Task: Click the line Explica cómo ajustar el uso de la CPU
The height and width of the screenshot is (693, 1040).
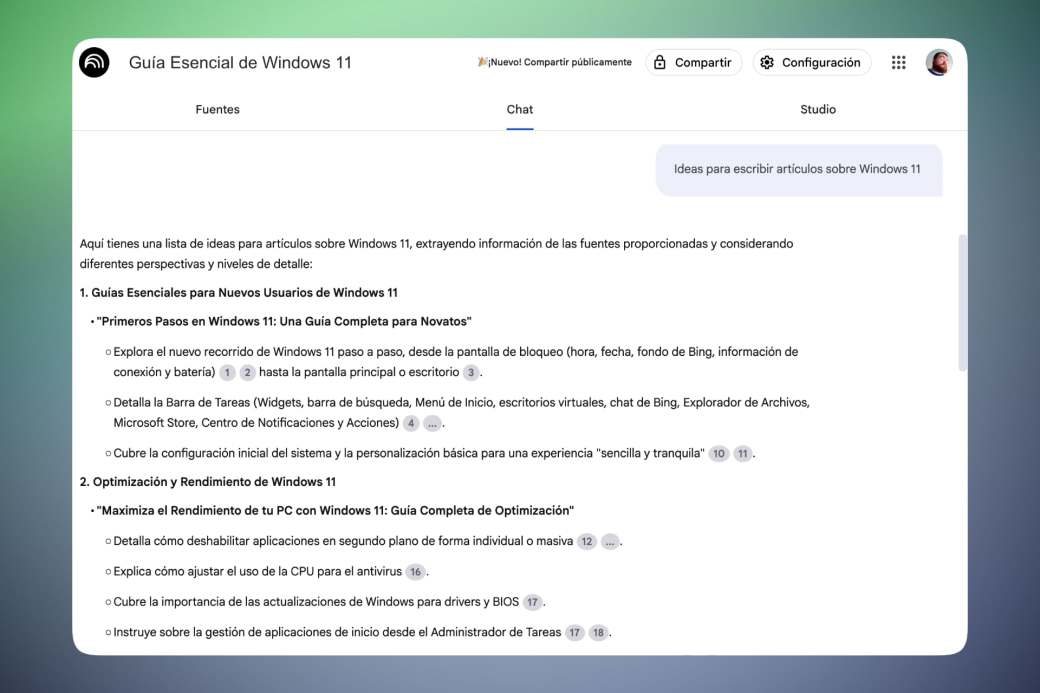Action: [x=257, y=572]
